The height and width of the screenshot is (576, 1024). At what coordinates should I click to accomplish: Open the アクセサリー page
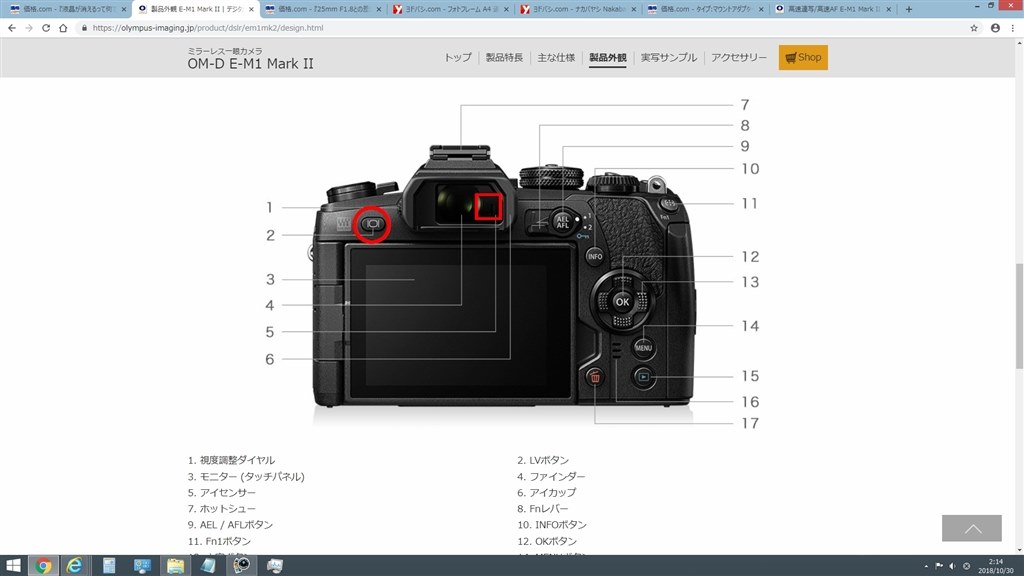[739, 57]
